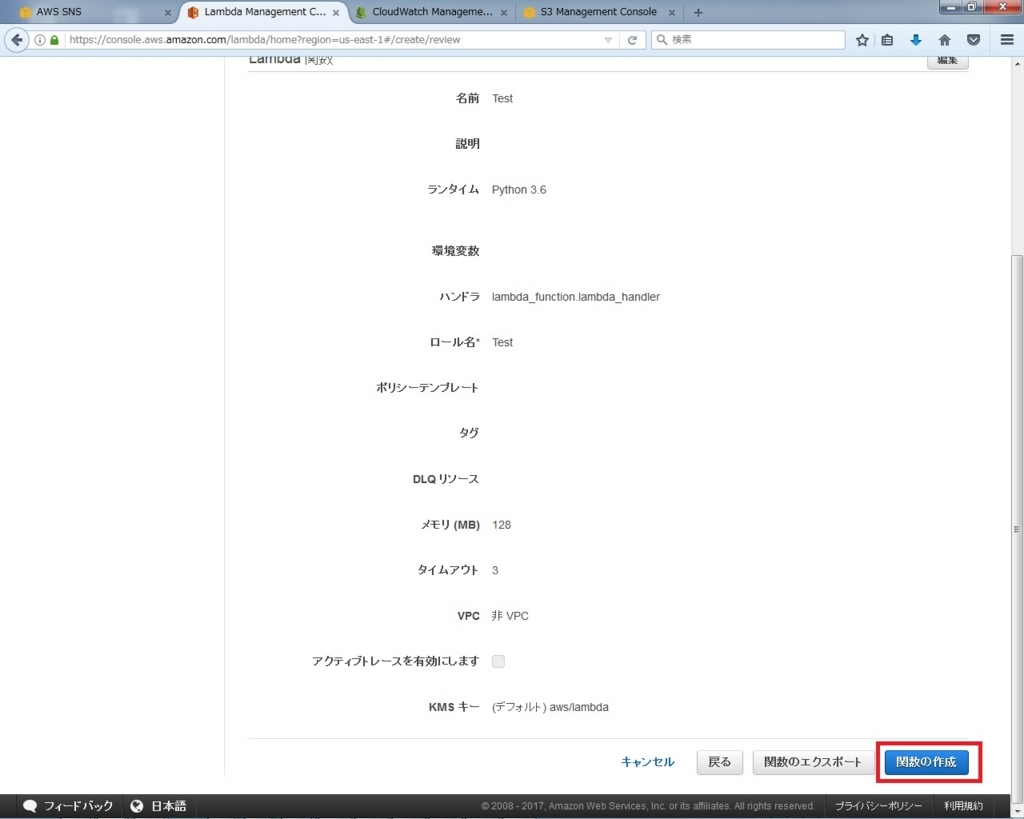Click the browser back arrow button
The image size is (1024, 819).
[16, 40]
